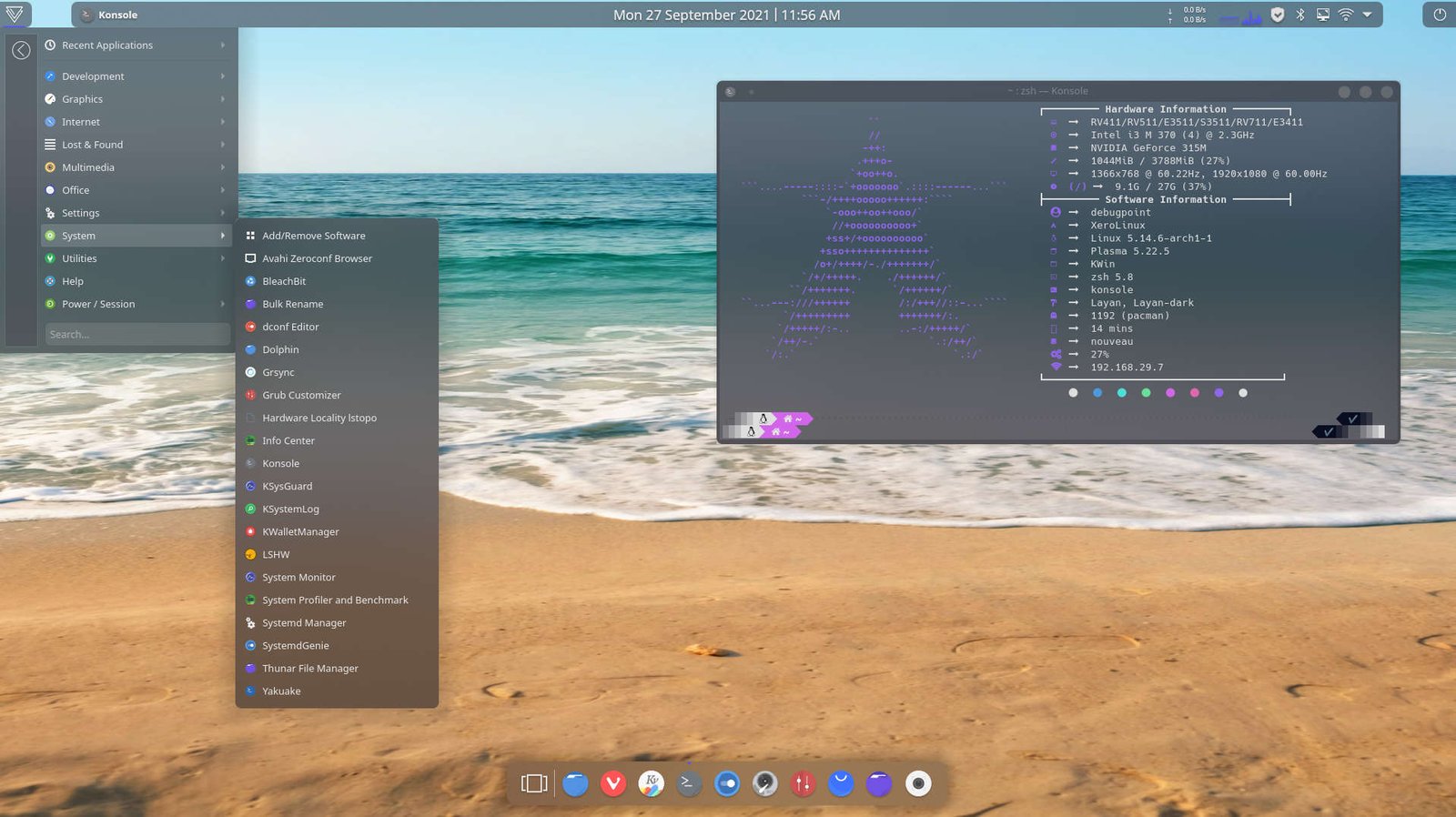Click the pager icon in the dock
Image resolution: width=1456 pixels, height=817 pixels.
click(534, 783)
